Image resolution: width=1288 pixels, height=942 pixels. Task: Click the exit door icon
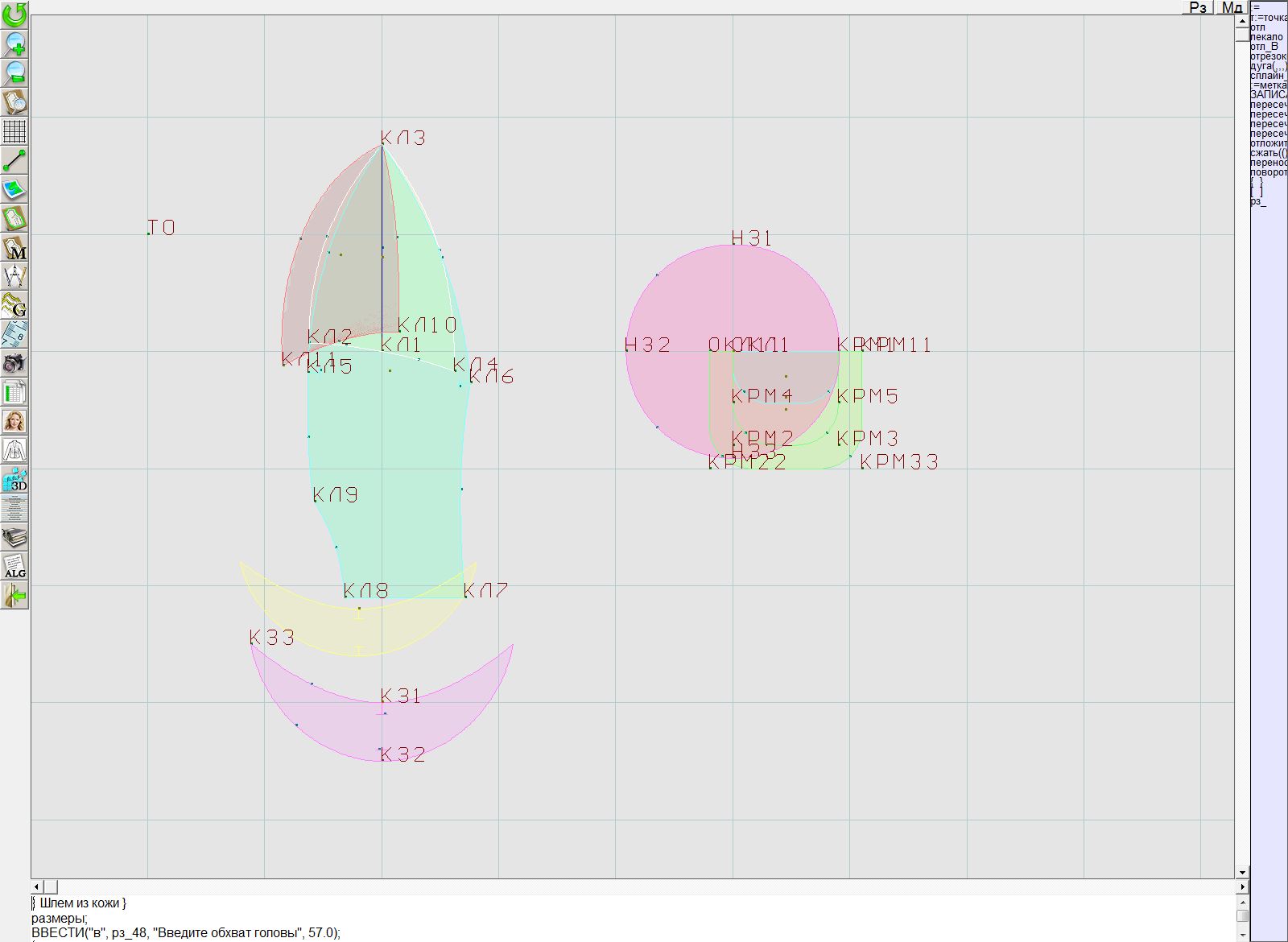coord(14,596)
